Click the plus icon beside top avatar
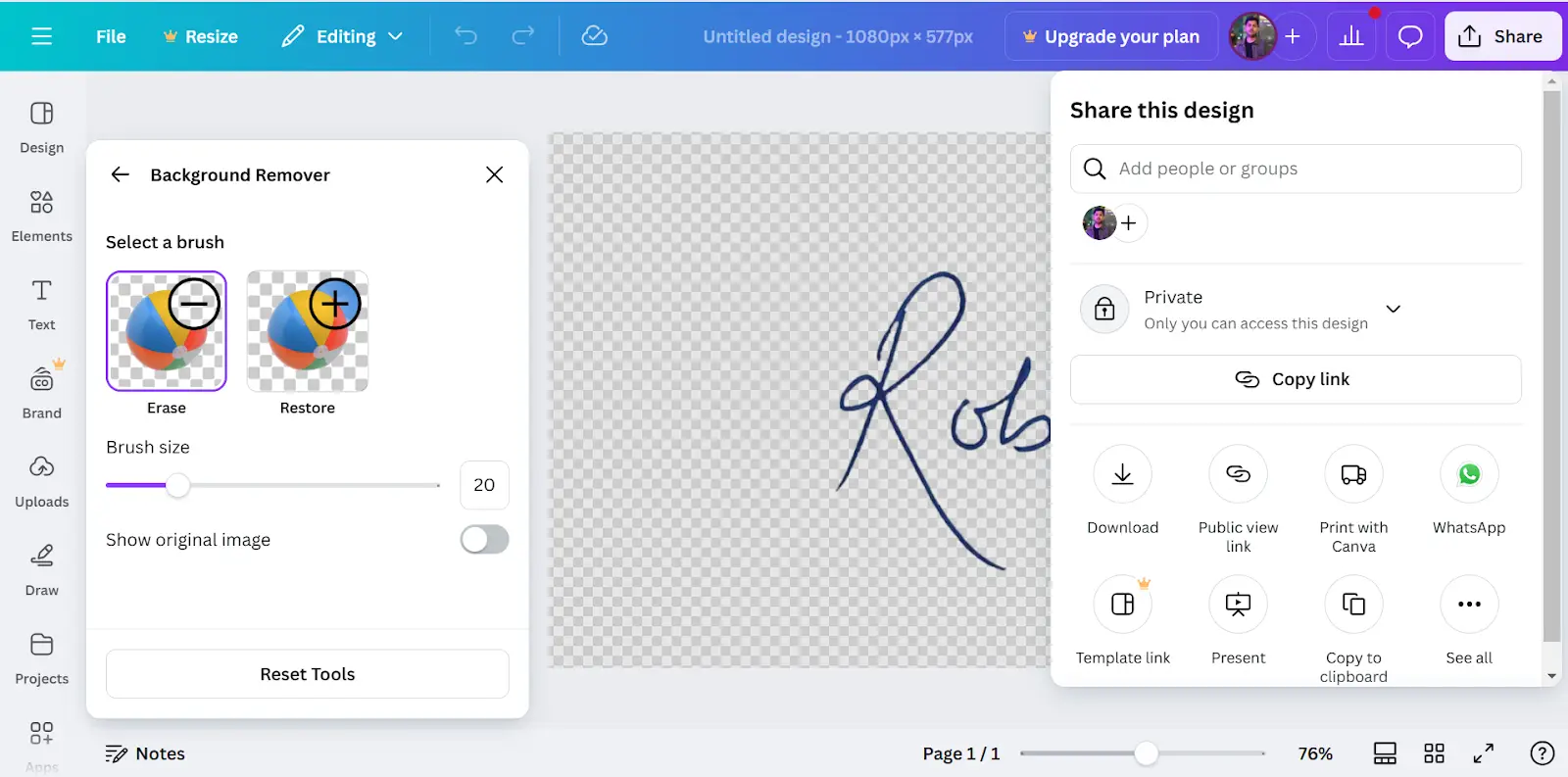 tap(1293, 36)
